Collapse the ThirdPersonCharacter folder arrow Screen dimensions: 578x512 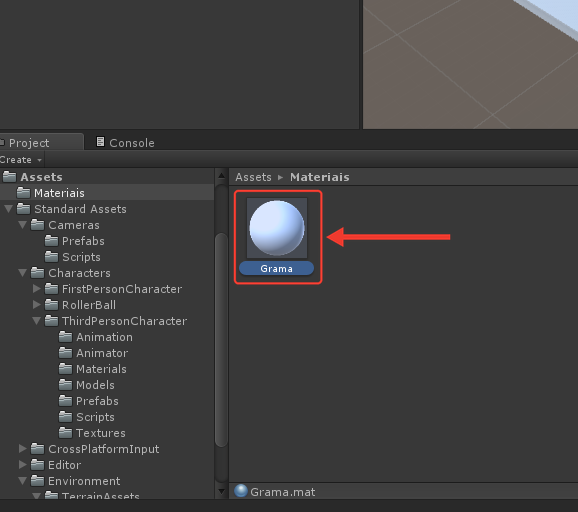(x=36, y=321)
